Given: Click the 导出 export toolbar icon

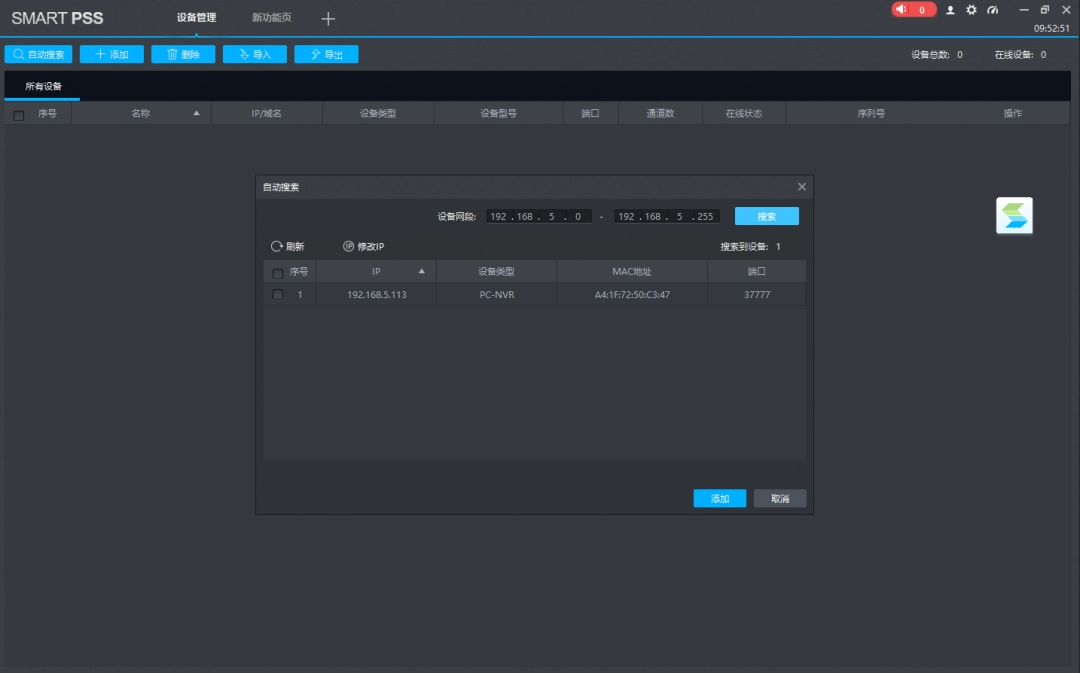Looking at the screenshot, I should pyautogui.click(x=326, y=54).
